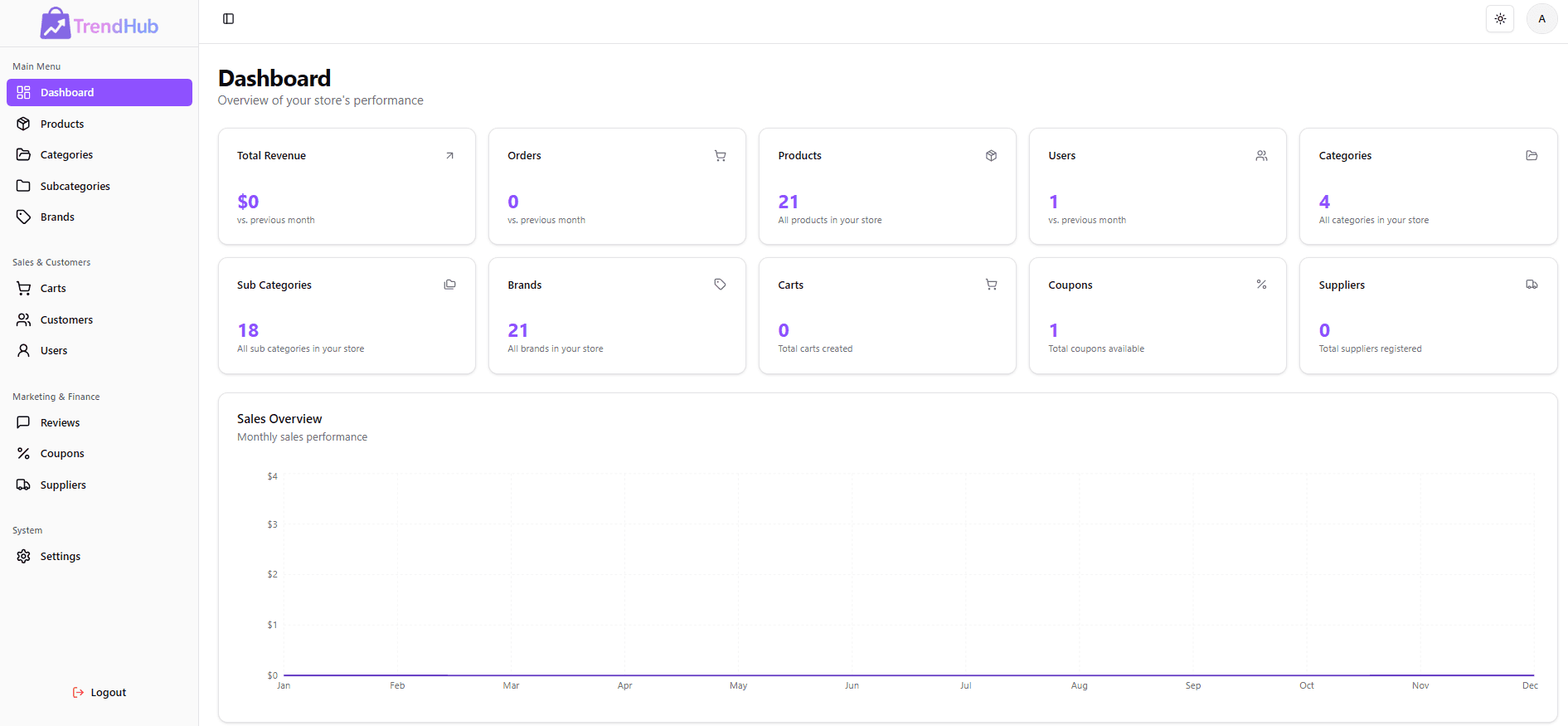
Task: Click 'Total carts created' text
Action: tap(815, 348)
